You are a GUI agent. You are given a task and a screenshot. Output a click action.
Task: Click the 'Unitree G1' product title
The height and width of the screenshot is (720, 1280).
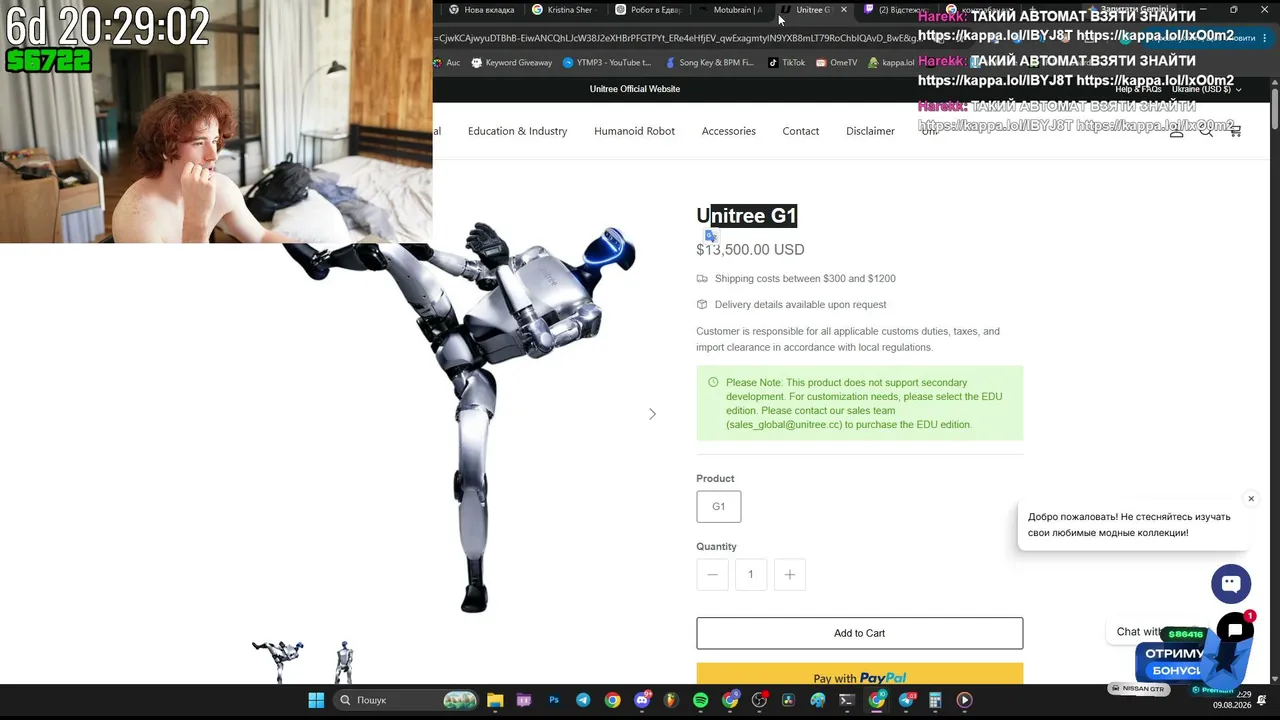click(746, 215)
